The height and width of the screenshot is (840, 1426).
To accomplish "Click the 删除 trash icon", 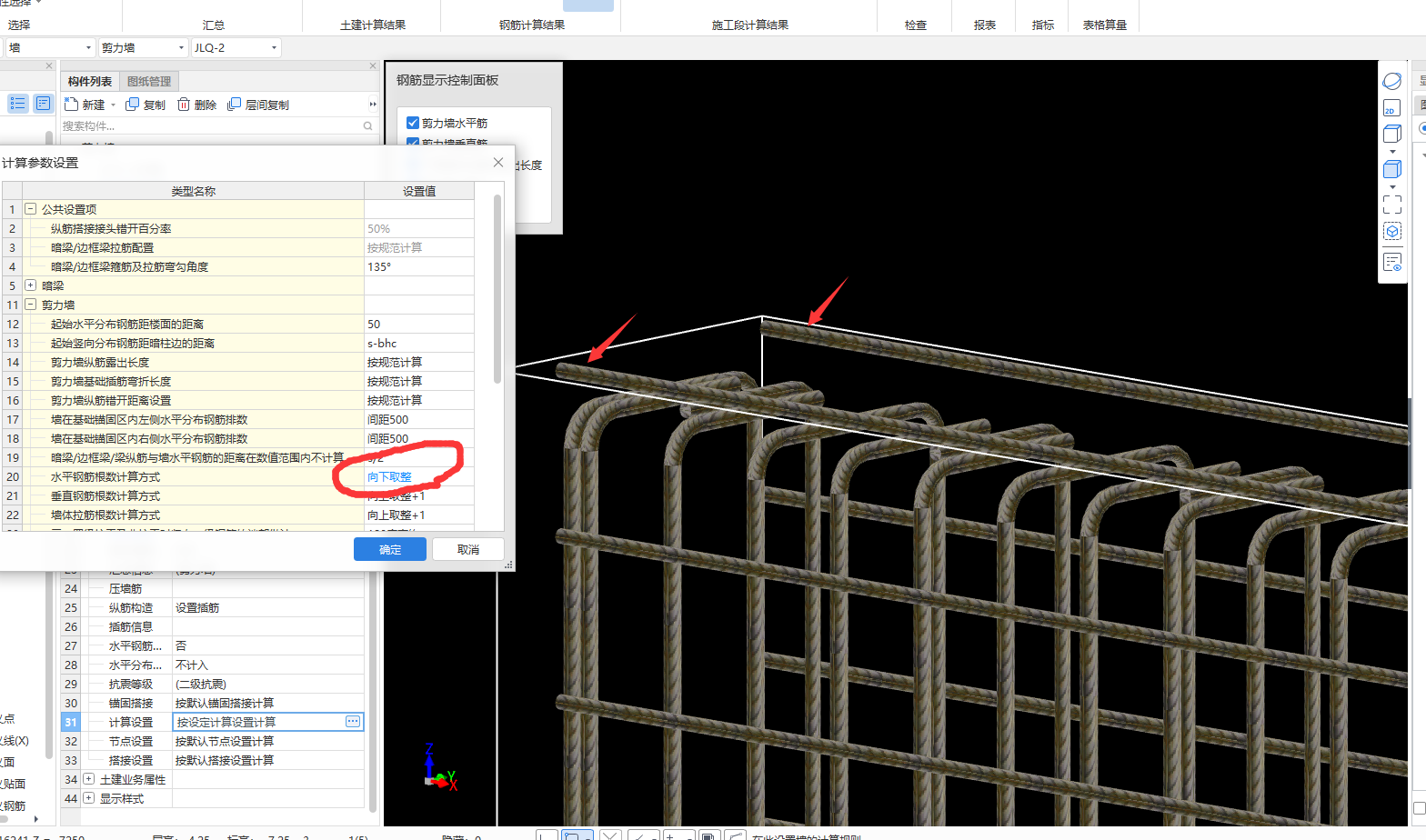I will 184,105.
